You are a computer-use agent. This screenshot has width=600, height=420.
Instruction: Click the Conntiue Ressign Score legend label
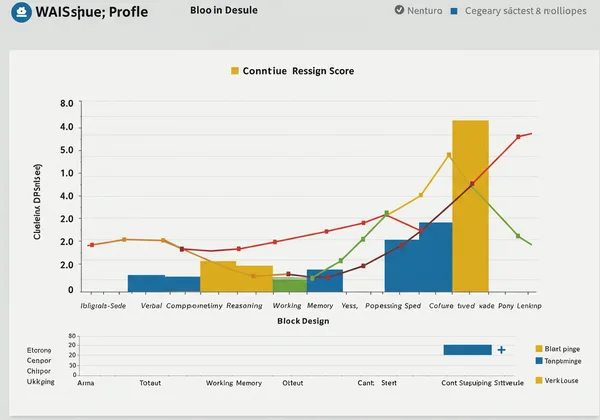(298, 71)
